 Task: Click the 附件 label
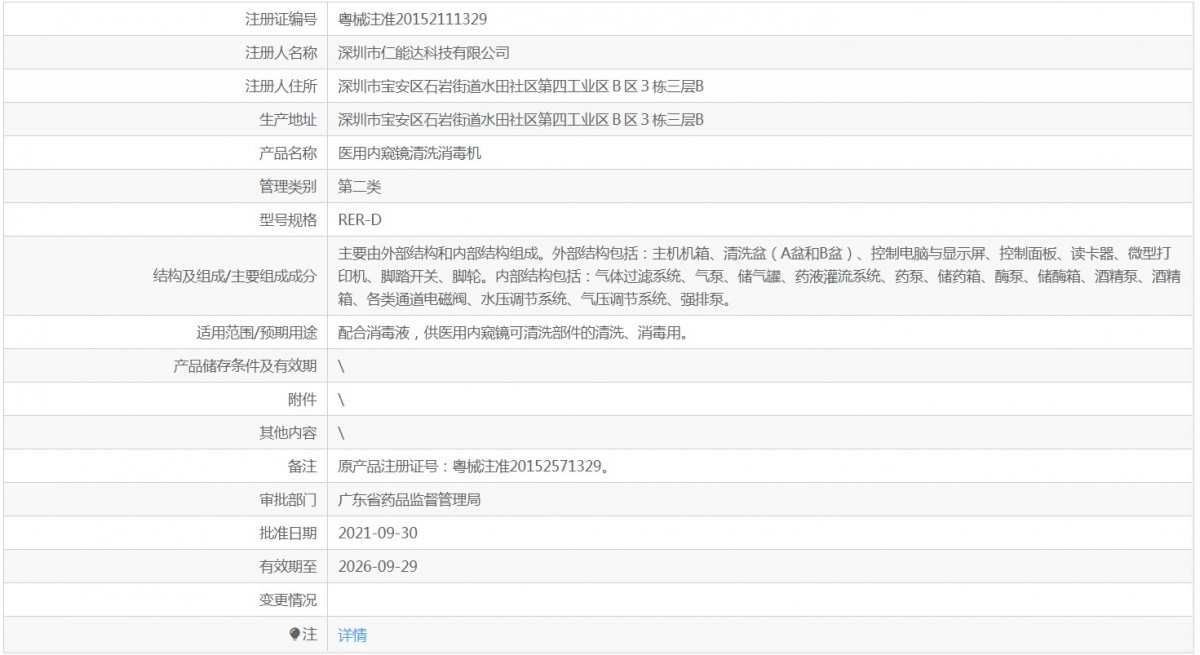tap(302, 400)
